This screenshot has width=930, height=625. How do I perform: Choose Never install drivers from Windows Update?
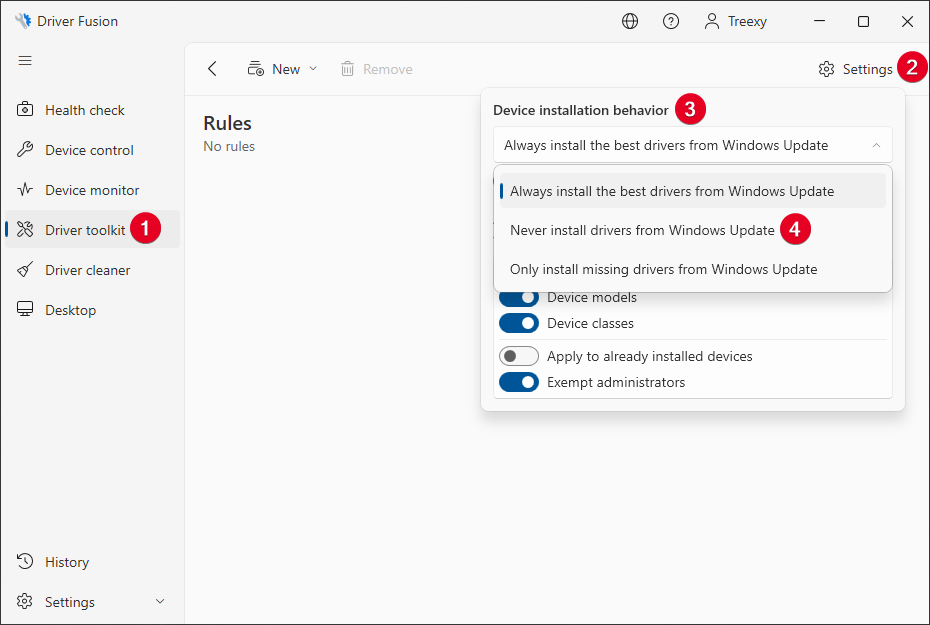coord(693,230)
